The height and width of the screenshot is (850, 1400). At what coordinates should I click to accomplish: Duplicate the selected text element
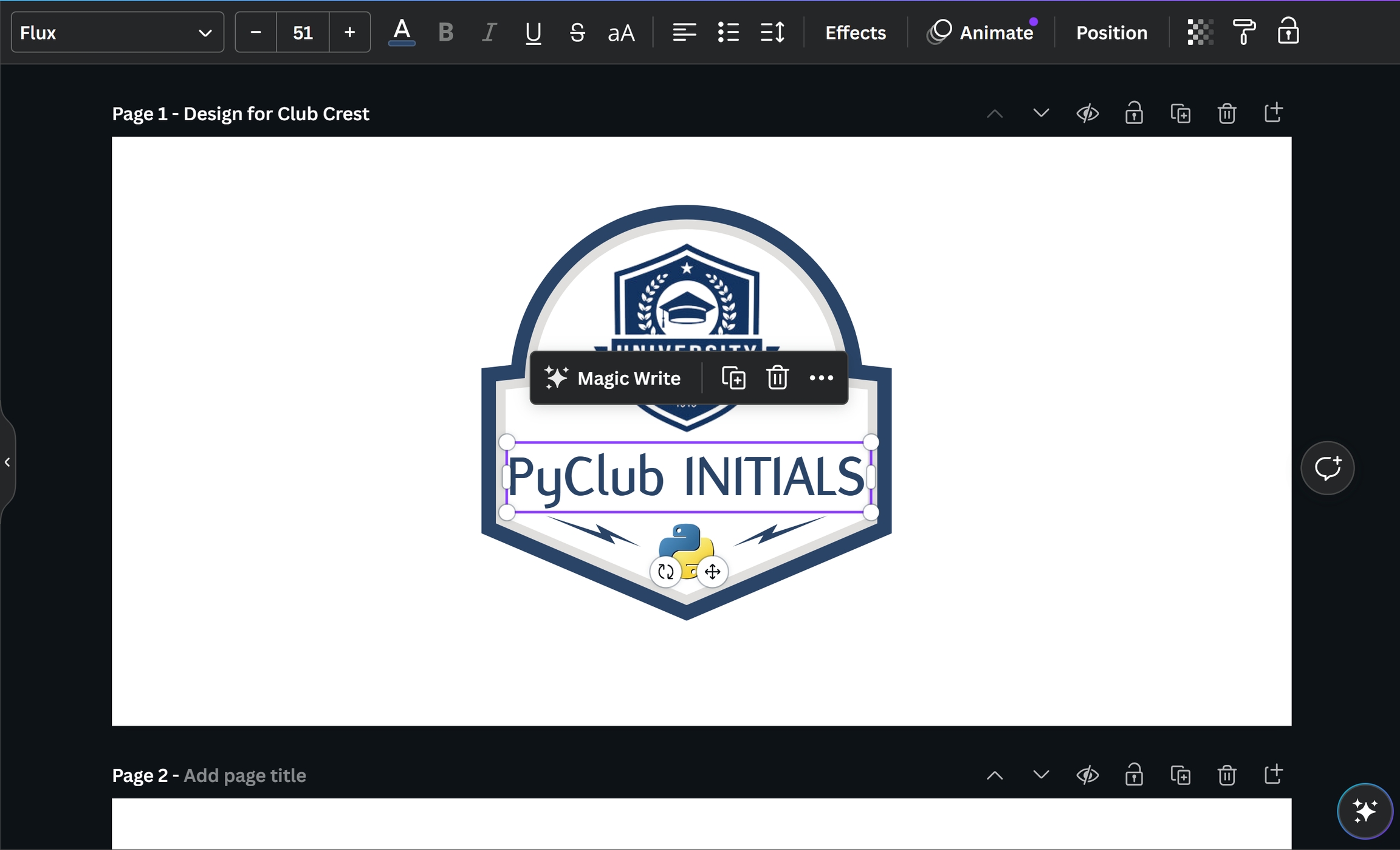[x=733, y=378]
